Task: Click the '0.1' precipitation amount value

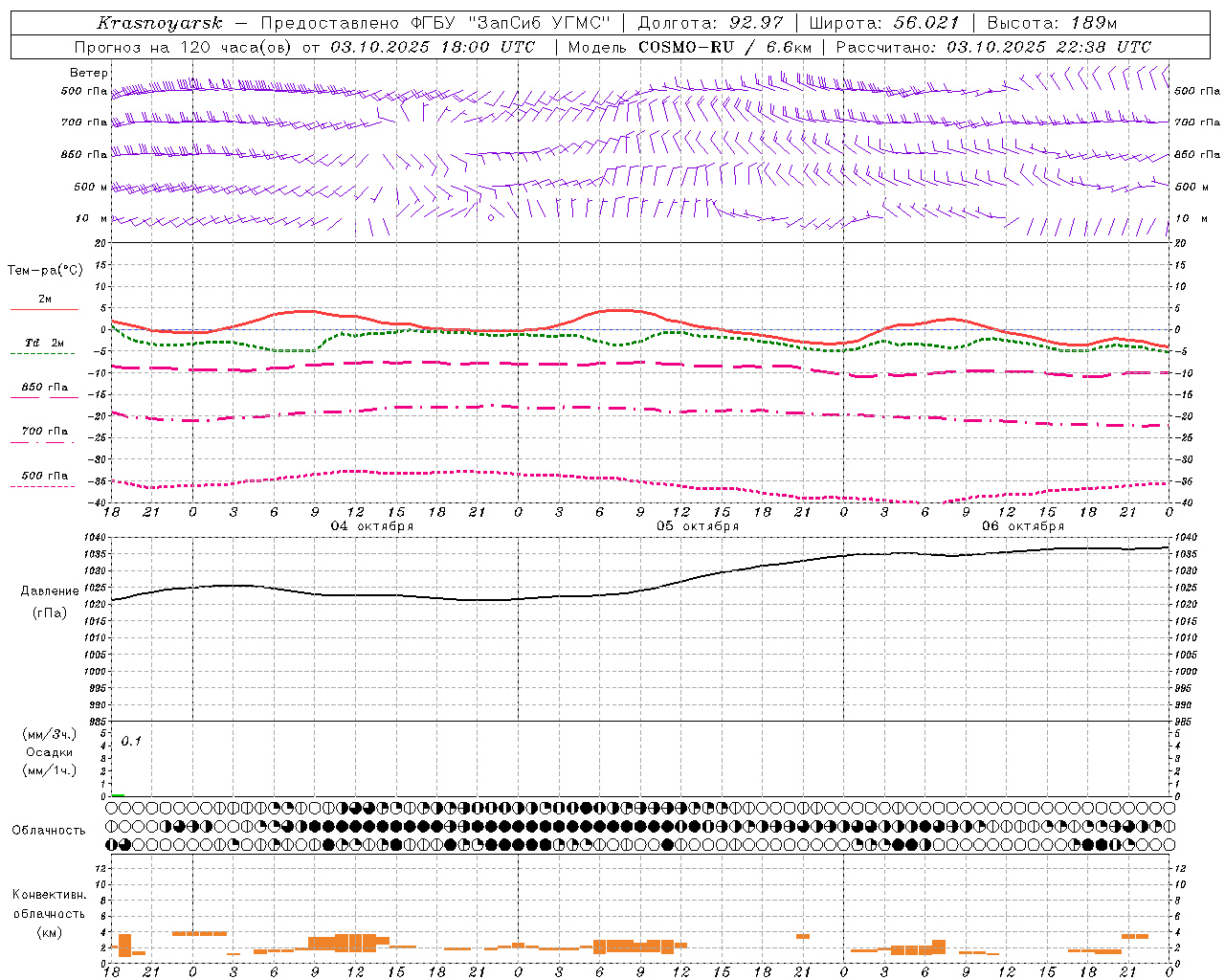Action: tap(131, 741)
